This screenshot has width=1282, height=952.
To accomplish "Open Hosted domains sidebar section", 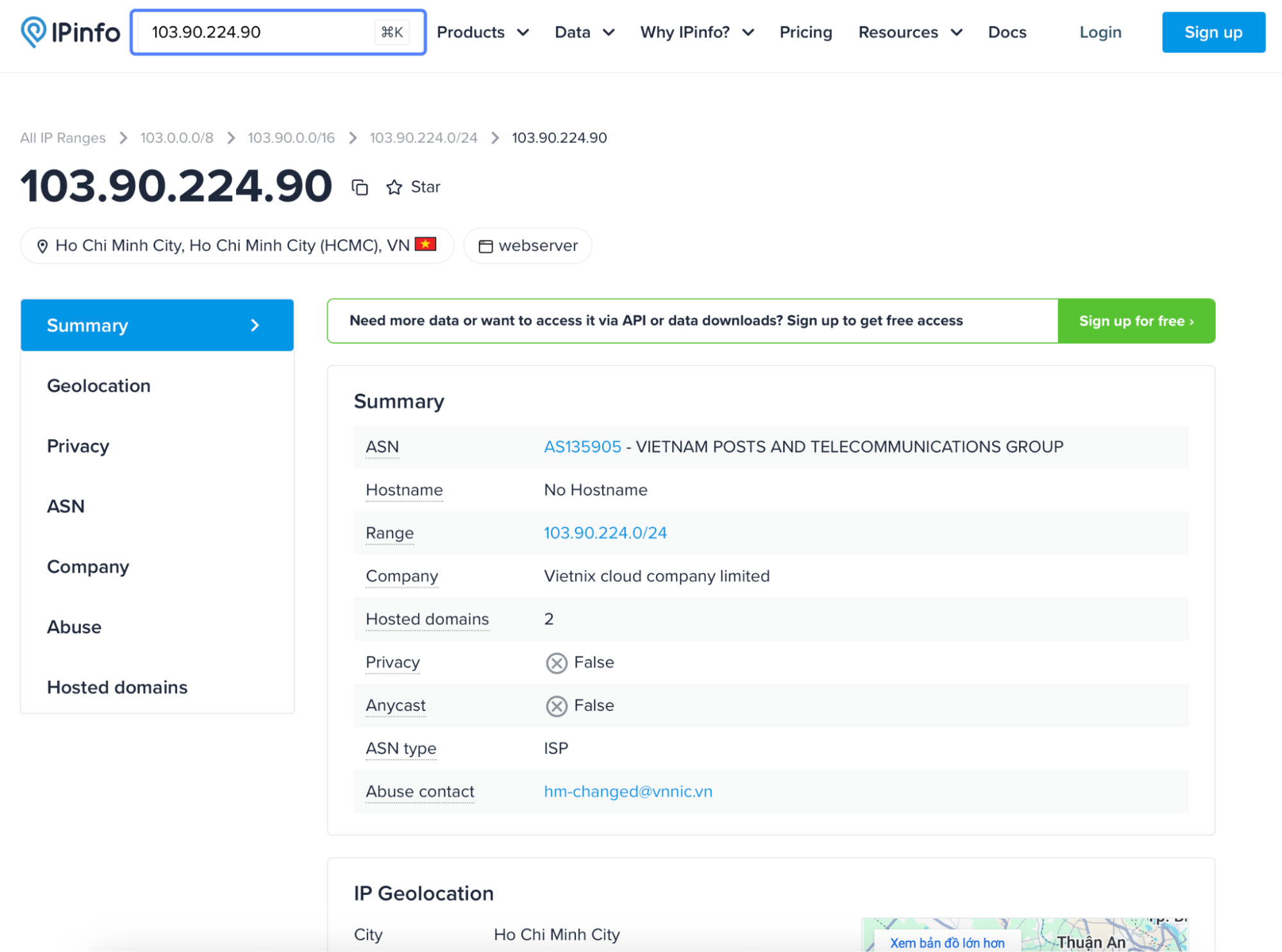I will point(117,687).
